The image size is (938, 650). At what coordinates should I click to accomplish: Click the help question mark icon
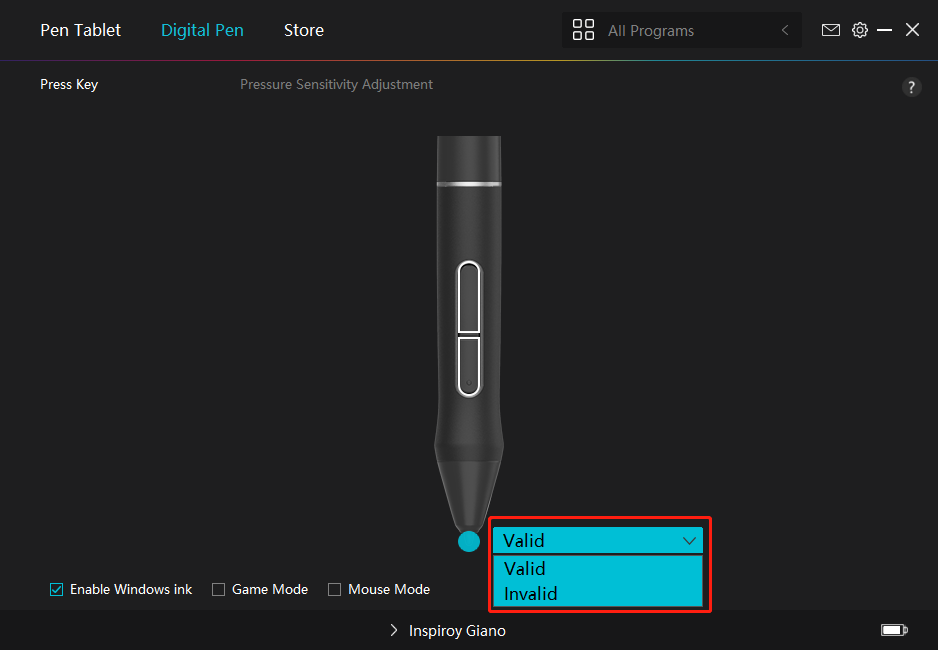click(911, 87)
